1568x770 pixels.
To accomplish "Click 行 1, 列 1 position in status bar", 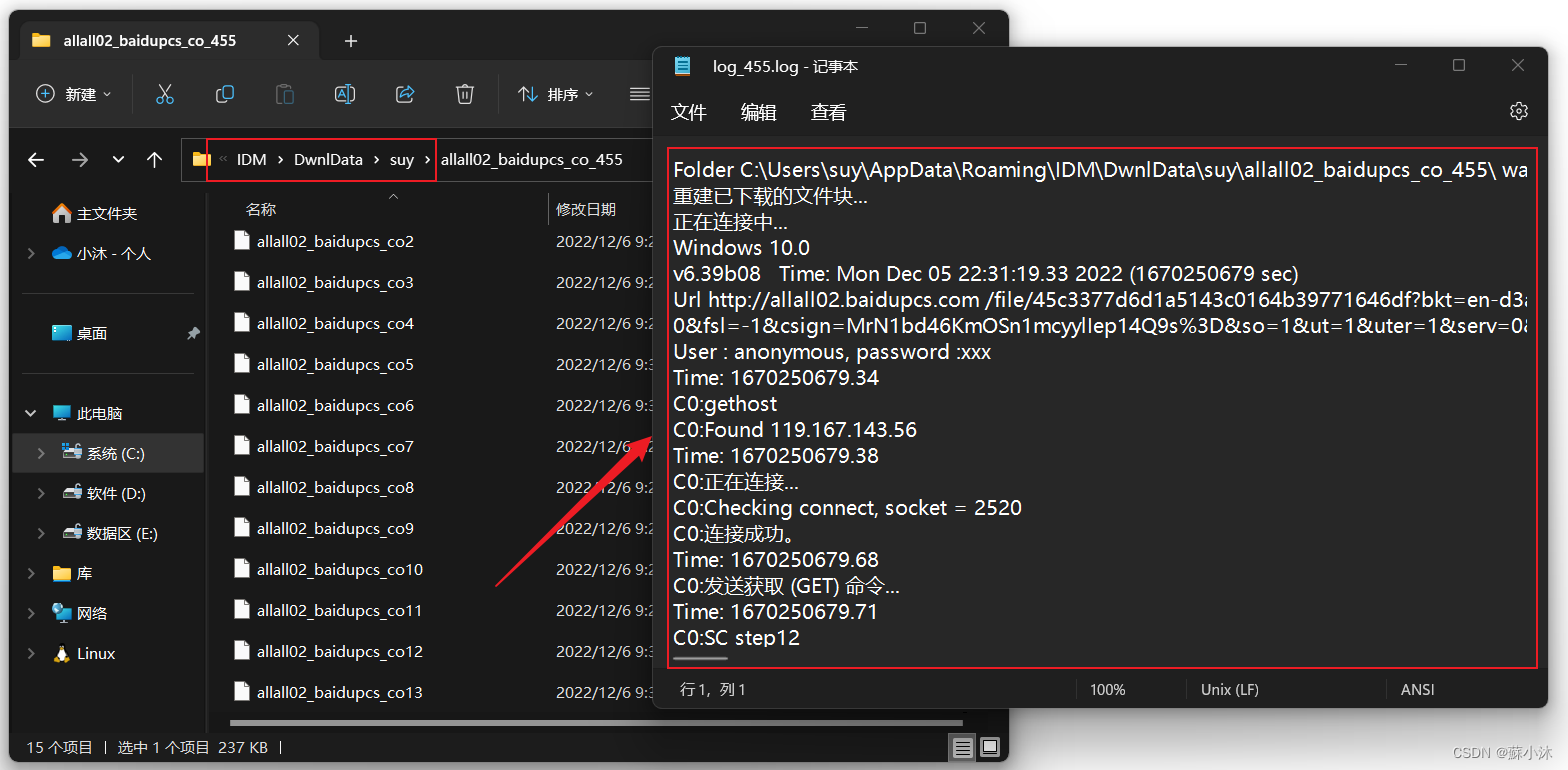I will (713, 690).
